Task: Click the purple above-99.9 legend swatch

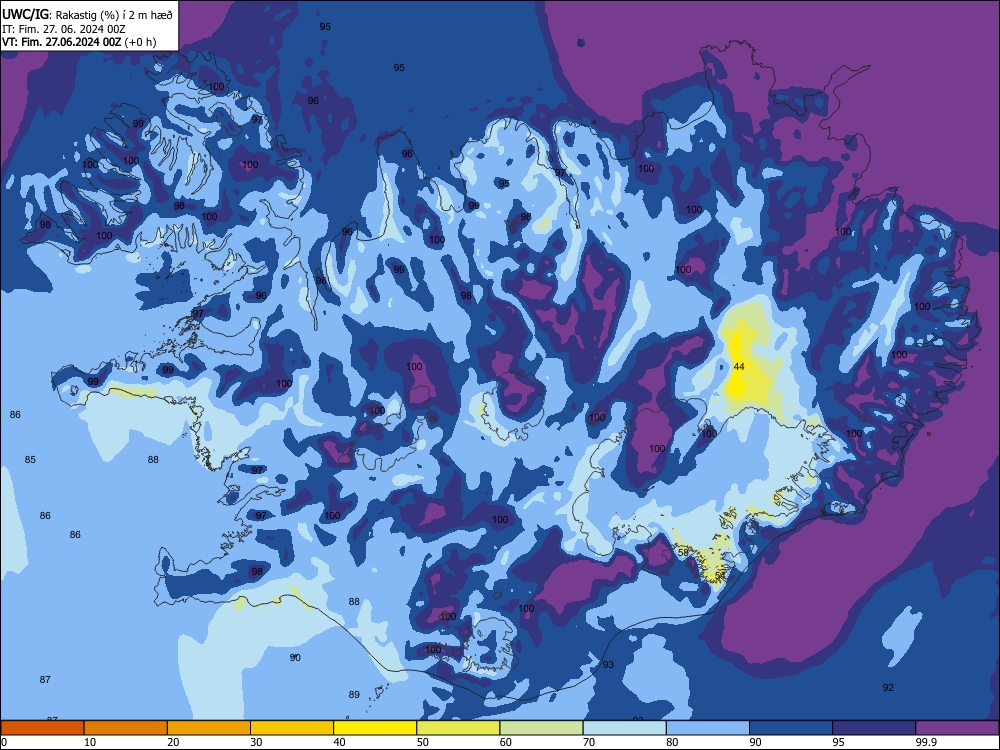Action: (957, 728)
